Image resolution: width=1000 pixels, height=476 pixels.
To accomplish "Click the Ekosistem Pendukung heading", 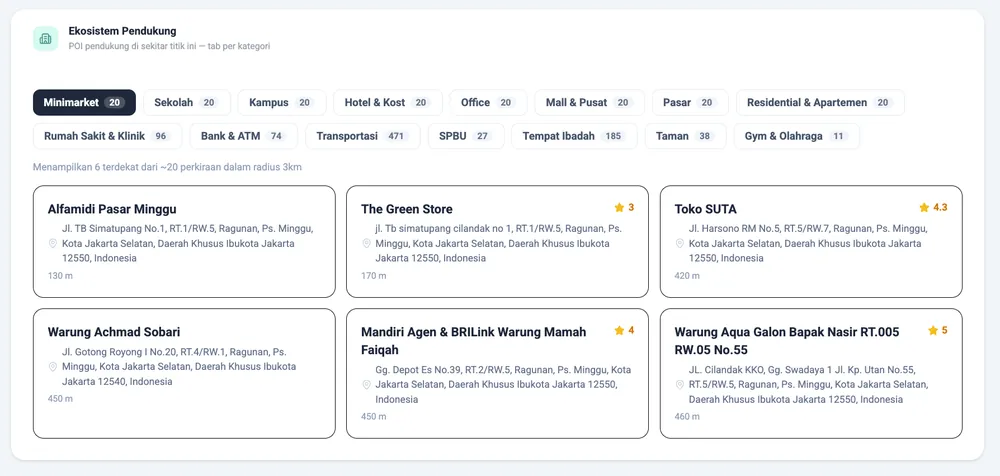I will pos(122,31).
